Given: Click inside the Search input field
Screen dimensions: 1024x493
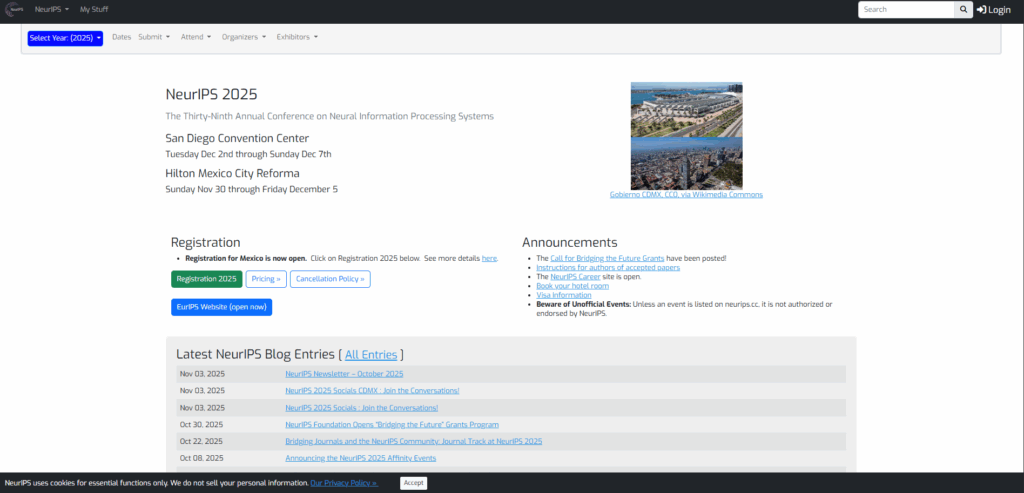Looking at the screenshot, I should click(905, 10).
